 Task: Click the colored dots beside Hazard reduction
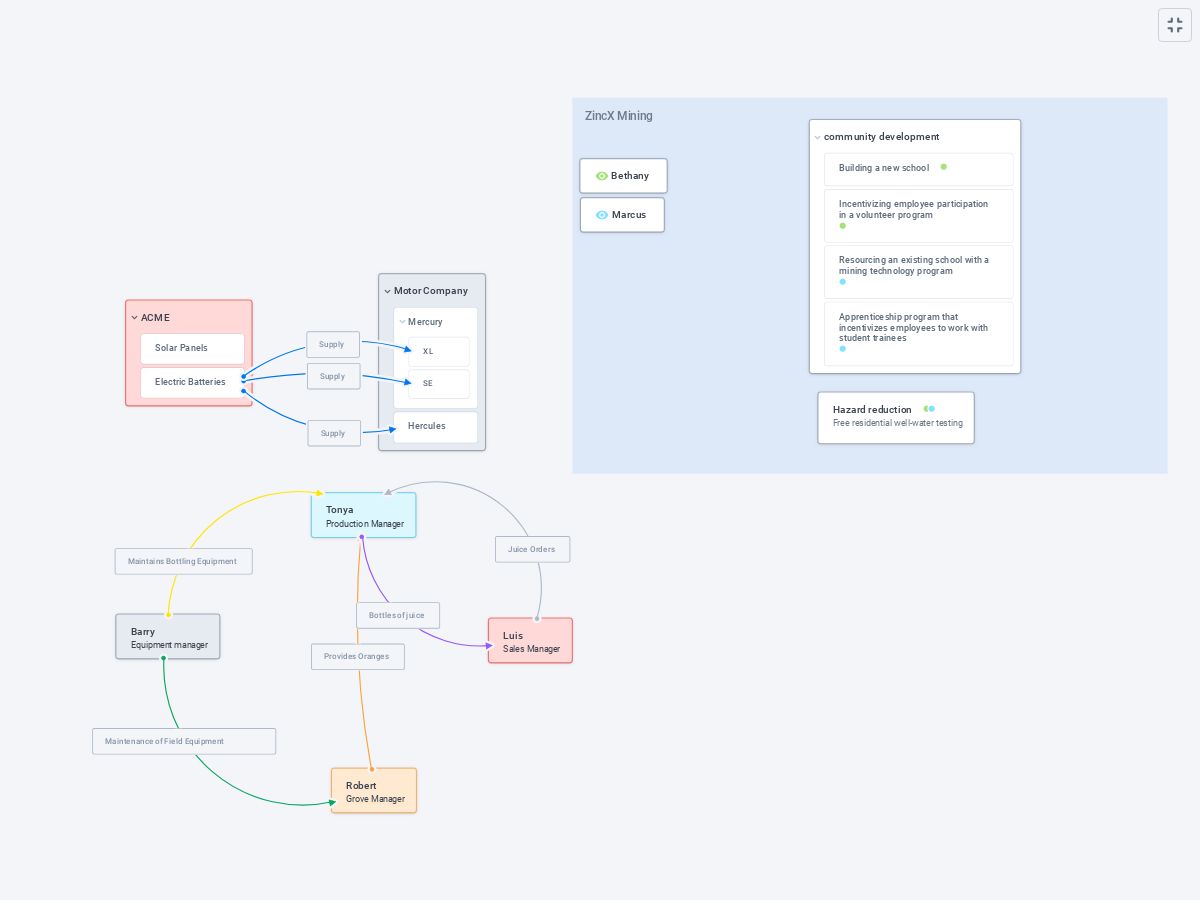pos(929,409)
